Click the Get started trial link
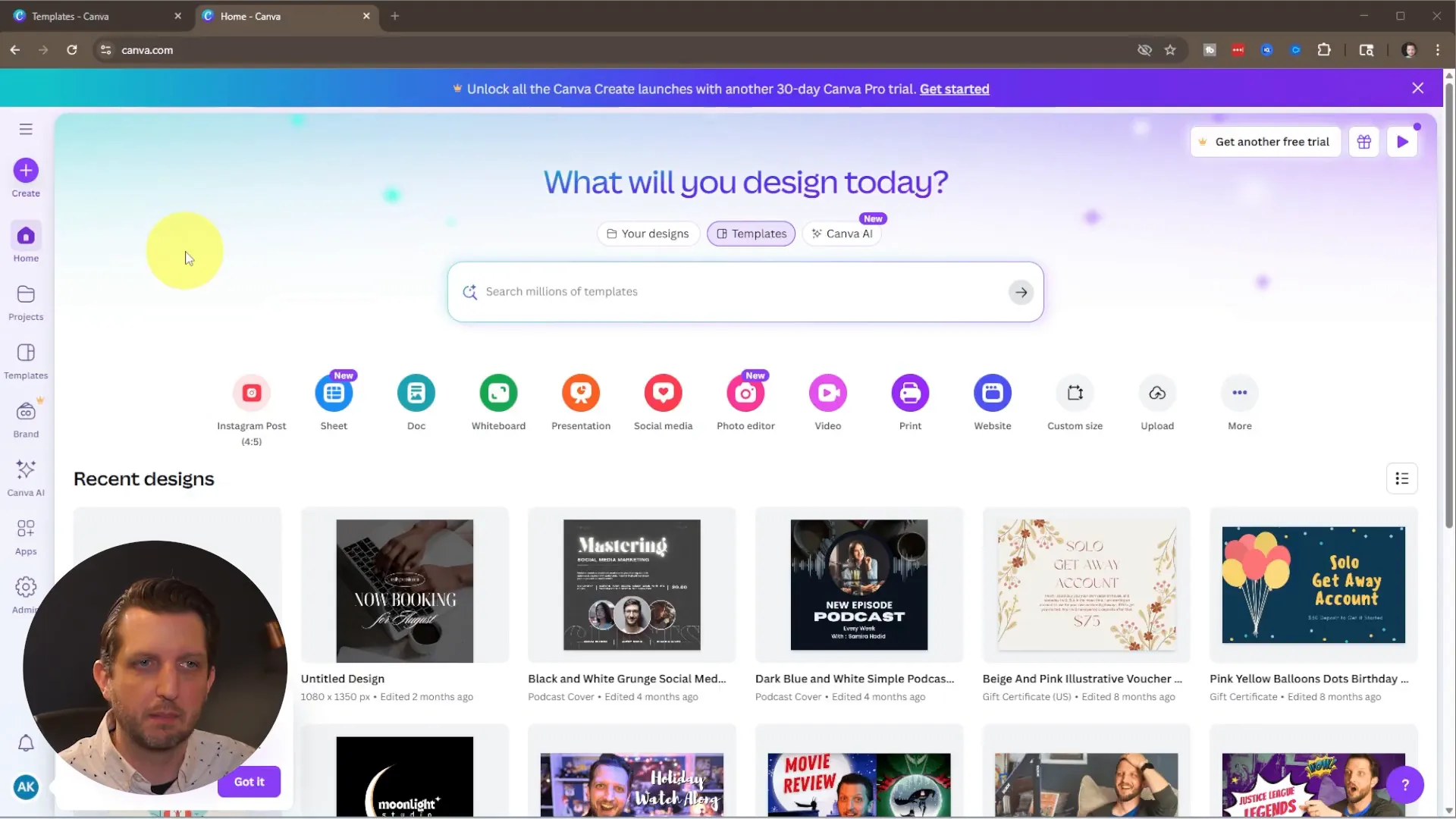 click(954, 89)
